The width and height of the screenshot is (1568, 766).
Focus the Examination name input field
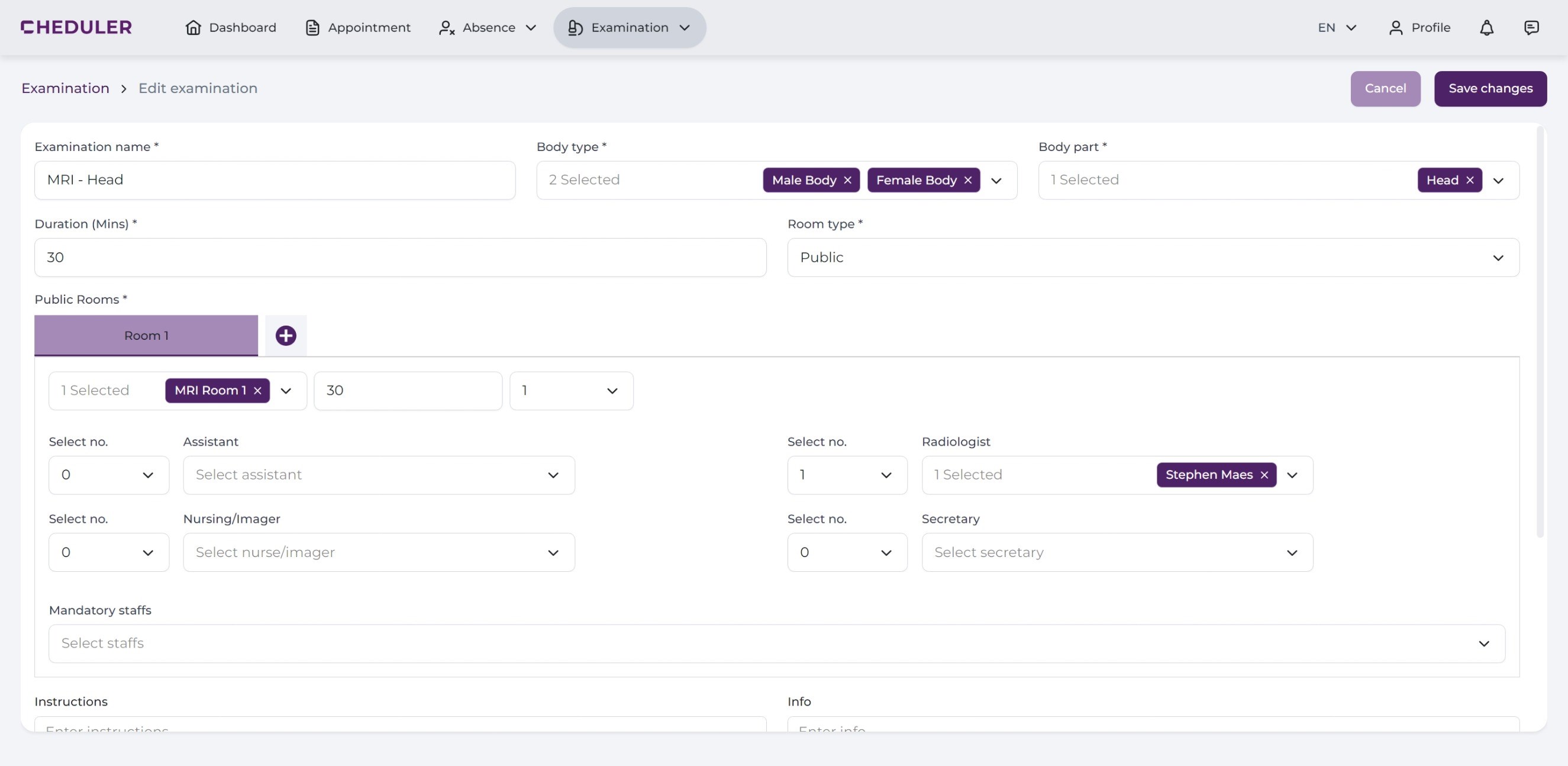pyautogui.click(x=275, y=180)
